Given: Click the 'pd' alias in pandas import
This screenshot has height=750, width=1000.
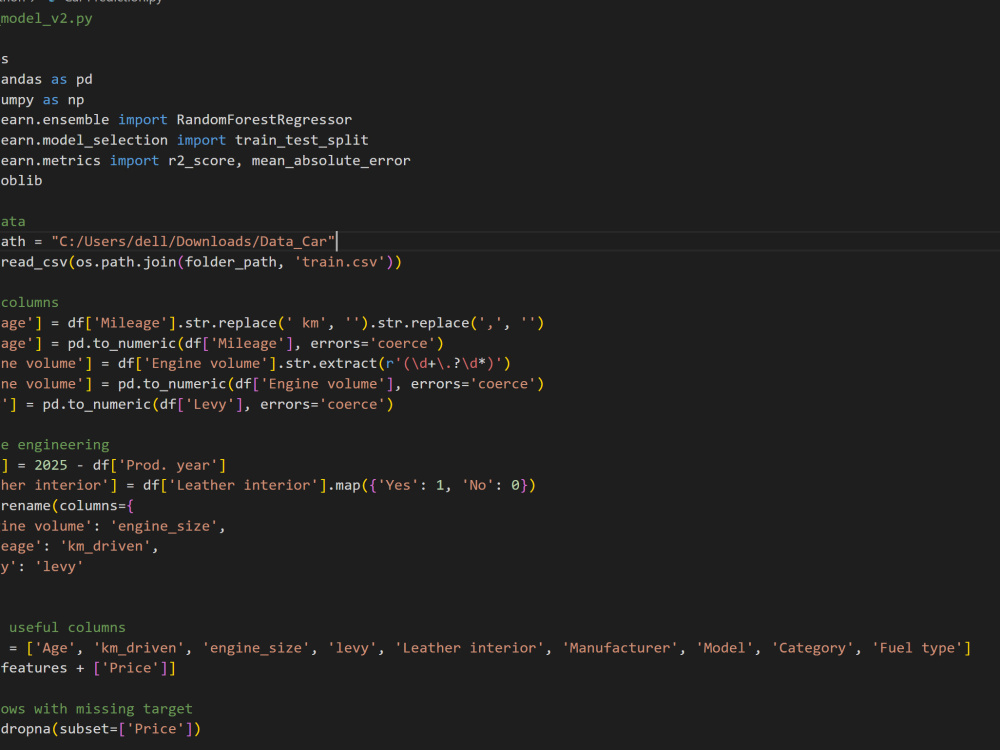Looking at the screenshot, I should pos(84,80).
